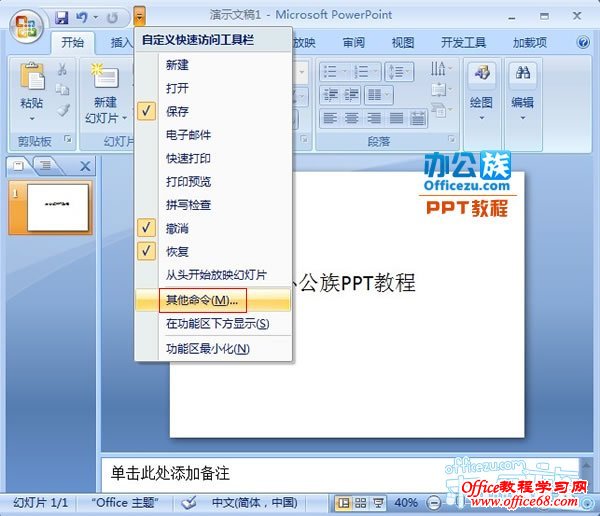Select 其他命令(M)... menu item

click(x=214, y=300)
